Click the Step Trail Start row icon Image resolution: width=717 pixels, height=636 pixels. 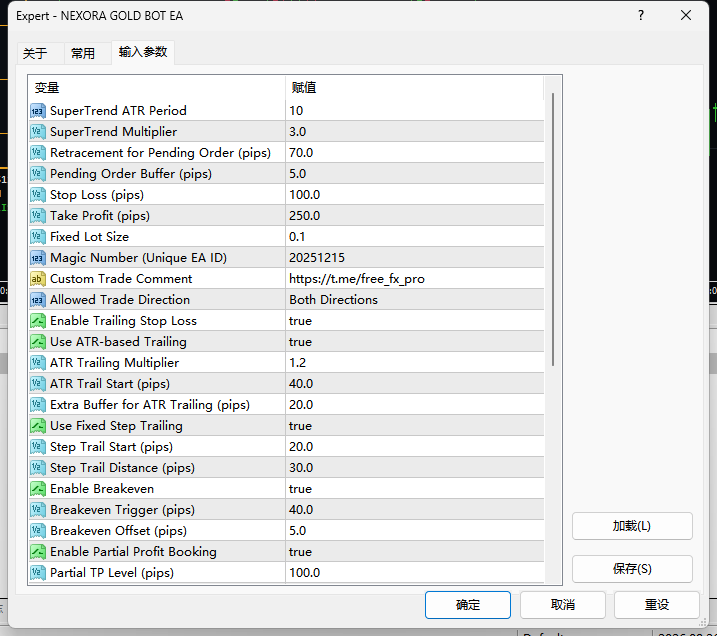tap(38, 447)
